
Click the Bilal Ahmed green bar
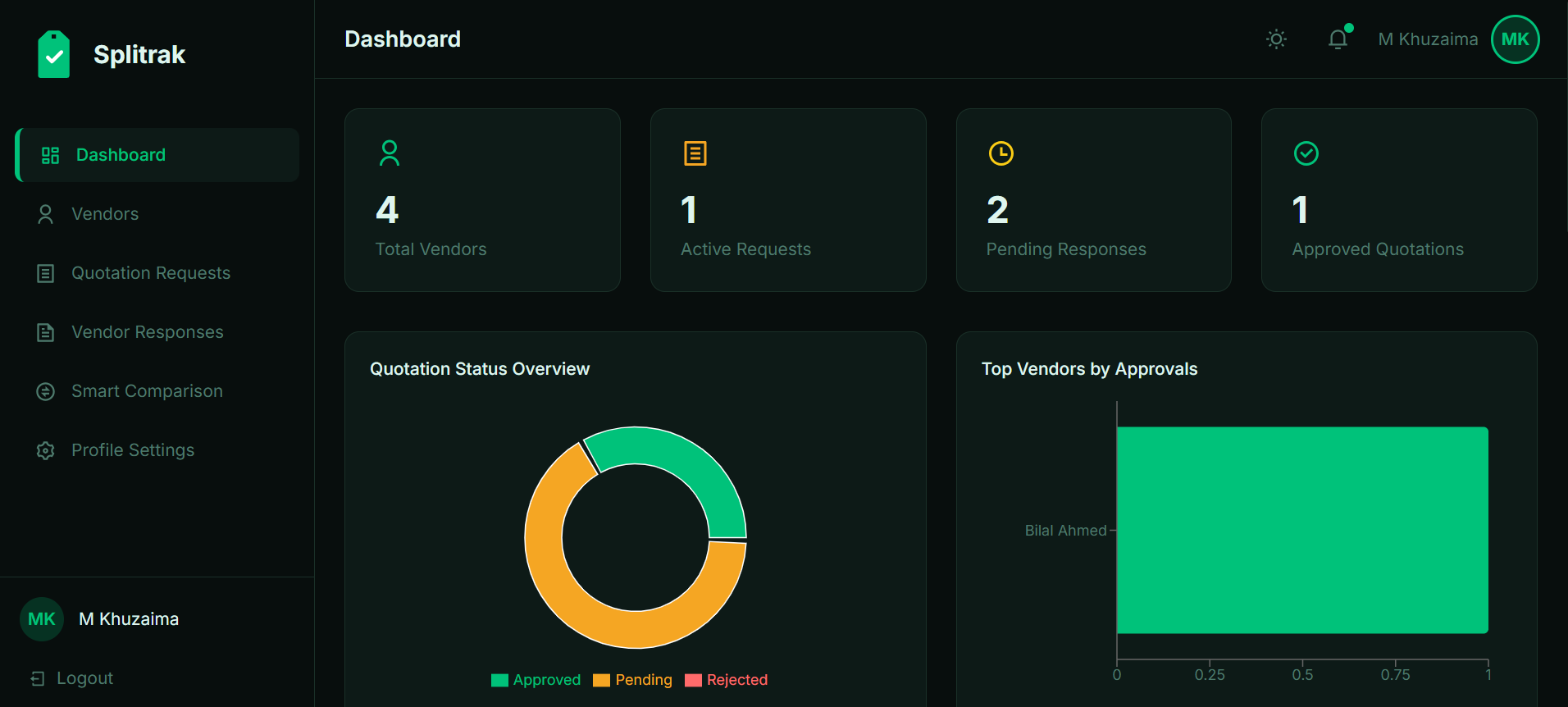1302,530
